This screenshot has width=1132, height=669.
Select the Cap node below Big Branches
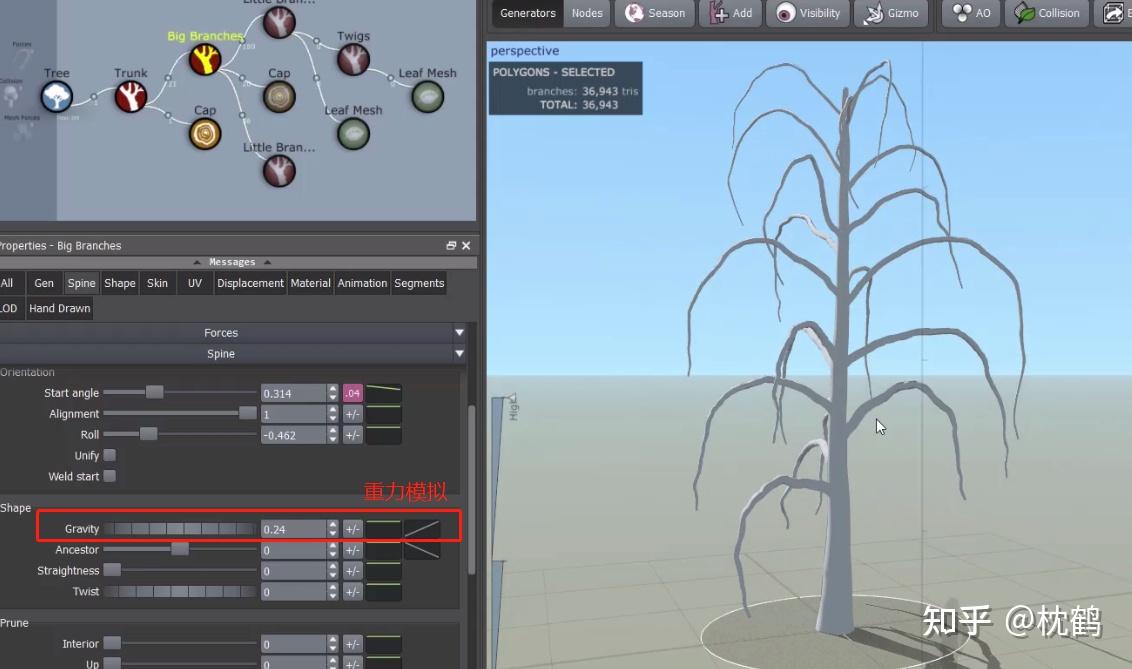tap(205, 134)
